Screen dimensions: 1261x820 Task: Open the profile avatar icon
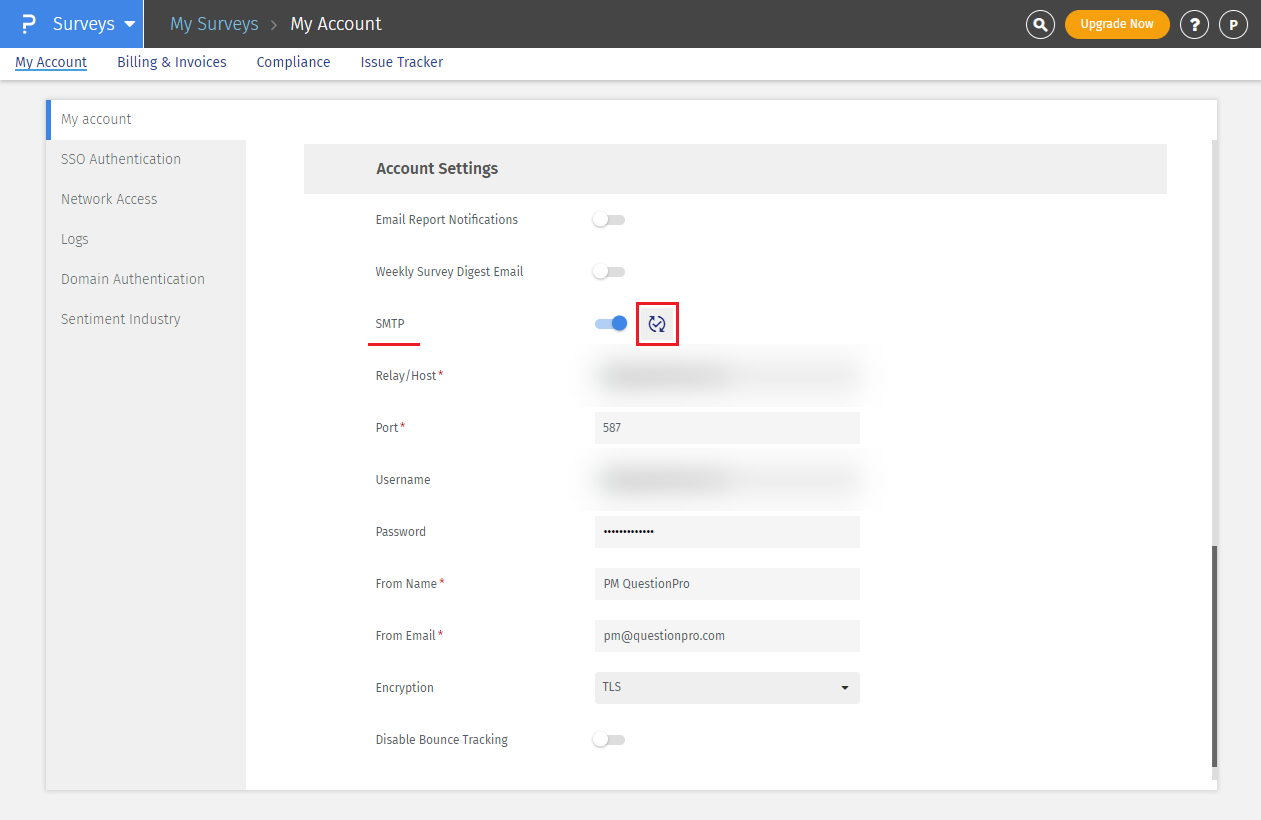point(1233,24)
